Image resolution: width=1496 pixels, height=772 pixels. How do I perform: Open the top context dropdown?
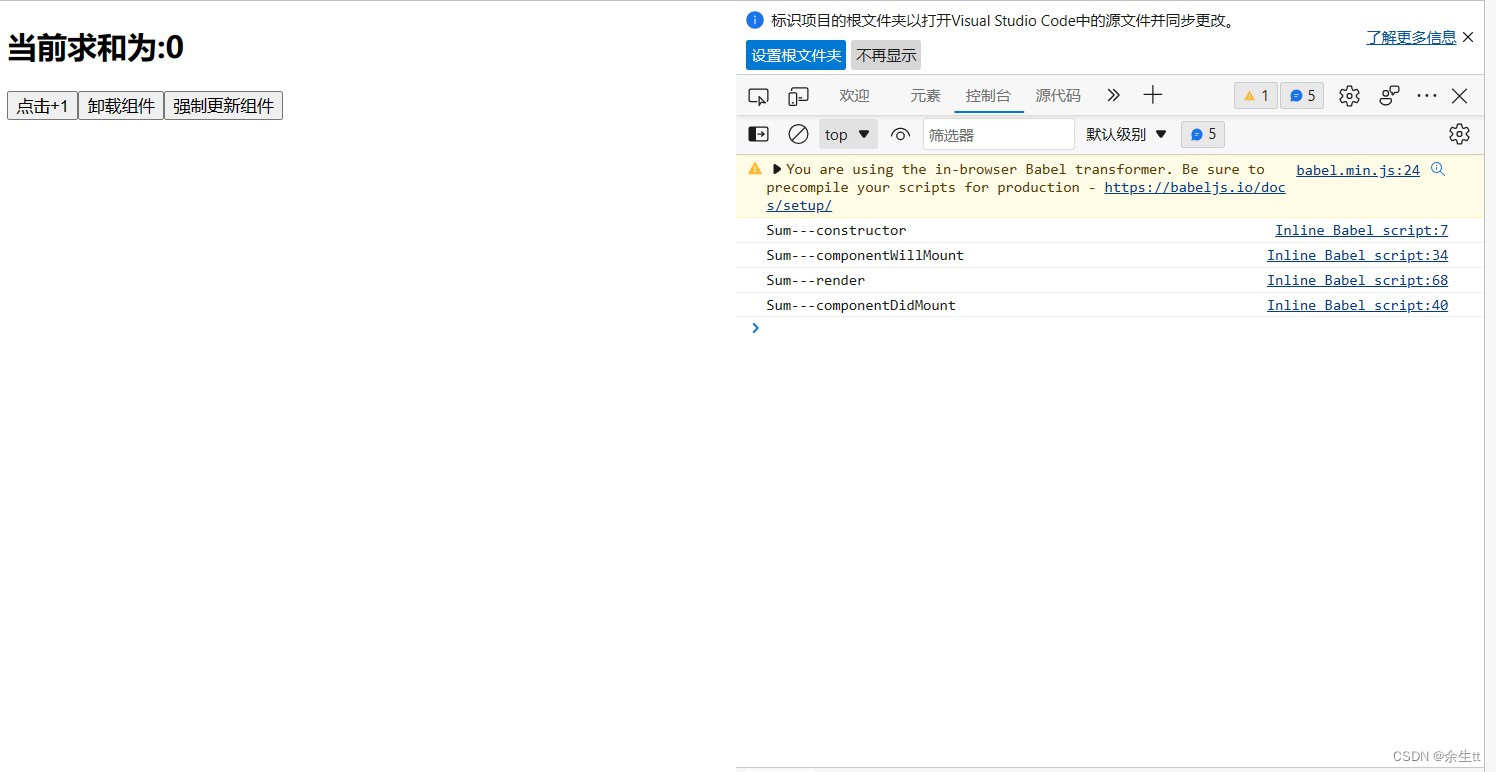(x=848, y=134)
